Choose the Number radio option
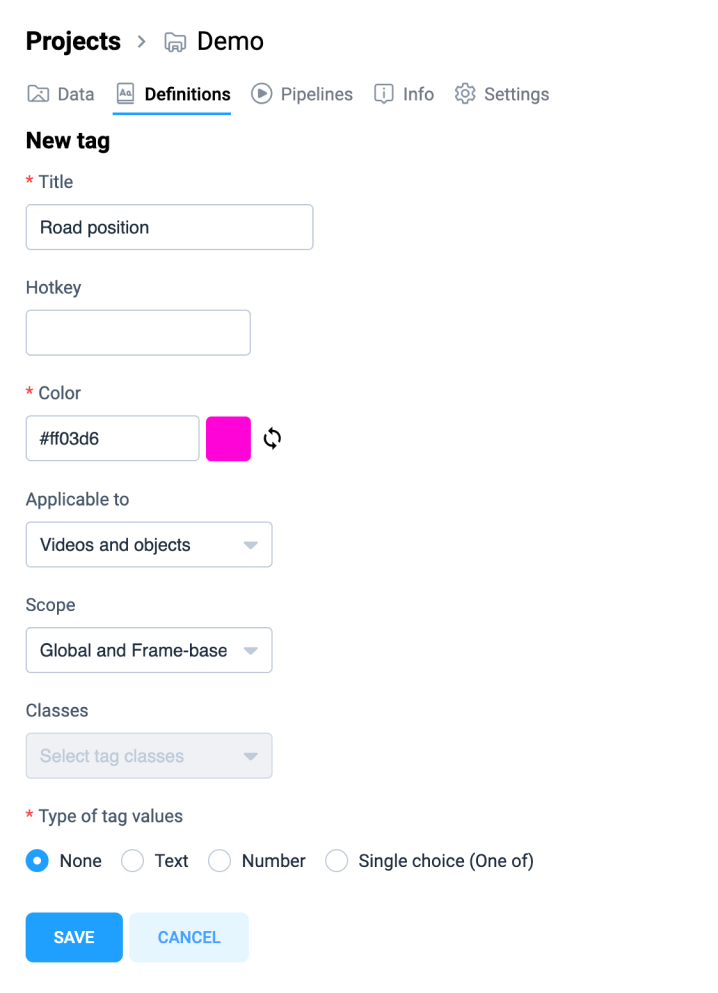 pyautogui.click(x=219, y=861)
